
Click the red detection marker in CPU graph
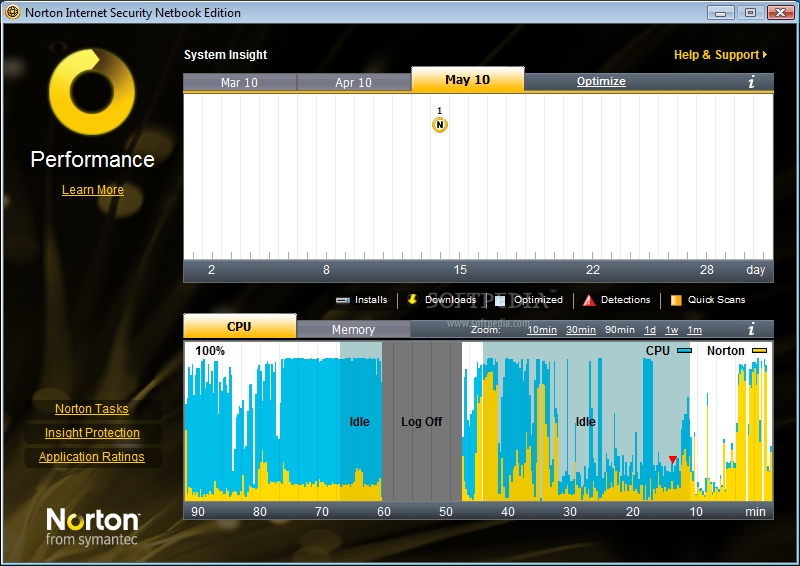(x=672, y=459)
